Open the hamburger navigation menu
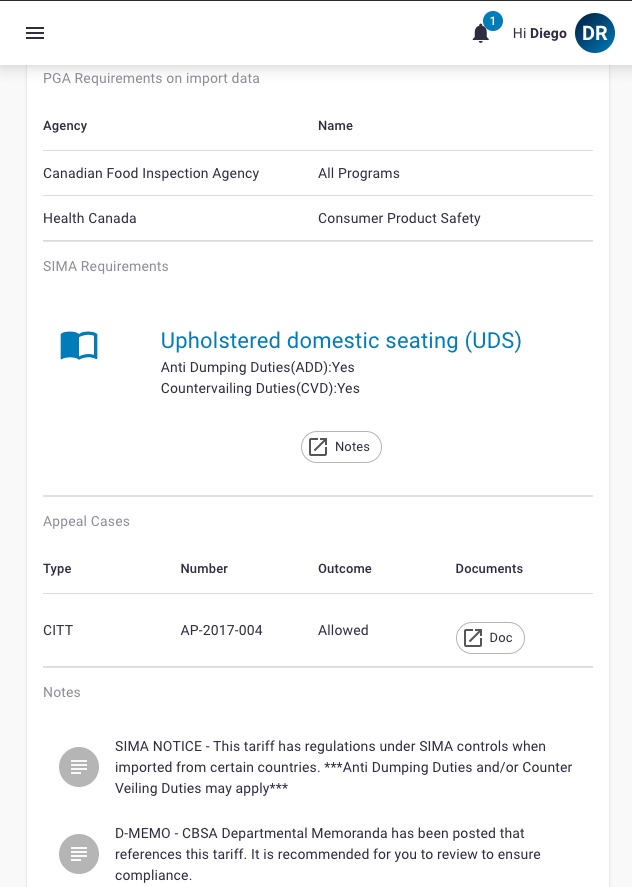 [35, 33]
